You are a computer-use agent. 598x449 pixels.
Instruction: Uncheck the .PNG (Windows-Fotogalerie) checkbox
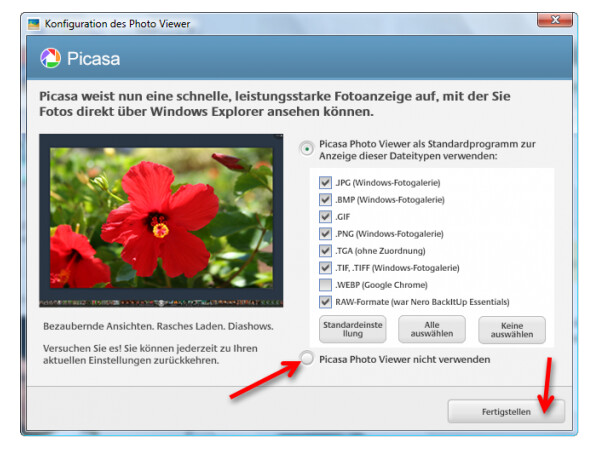click(x=325, y=233)
